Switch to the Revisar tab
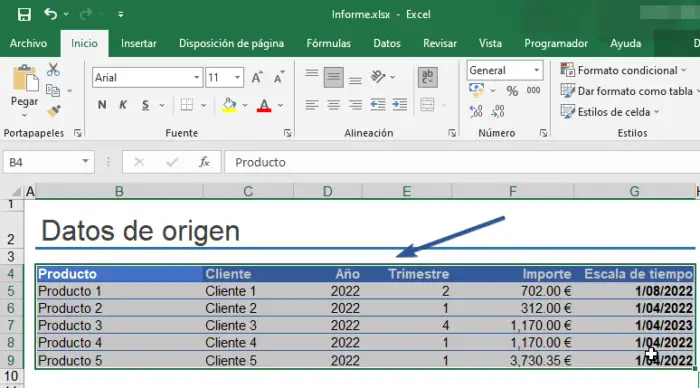Image resolution: width=700 pixels, height=388 pixels. 440,43
